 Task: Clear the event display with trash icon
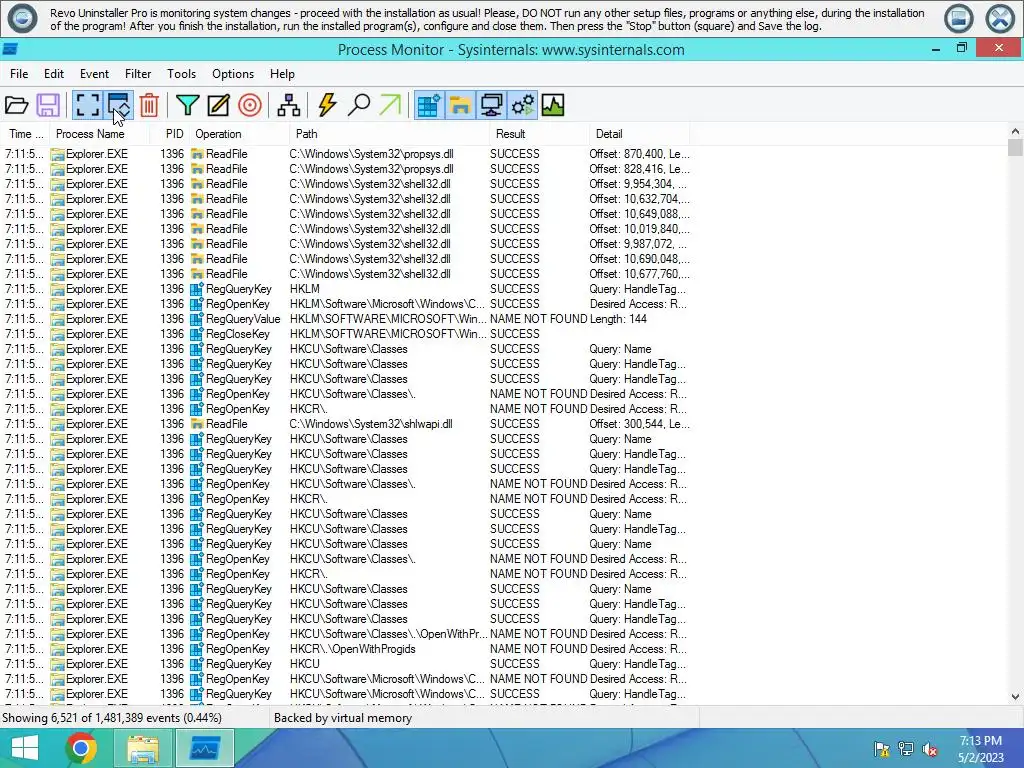pos(149,105)
